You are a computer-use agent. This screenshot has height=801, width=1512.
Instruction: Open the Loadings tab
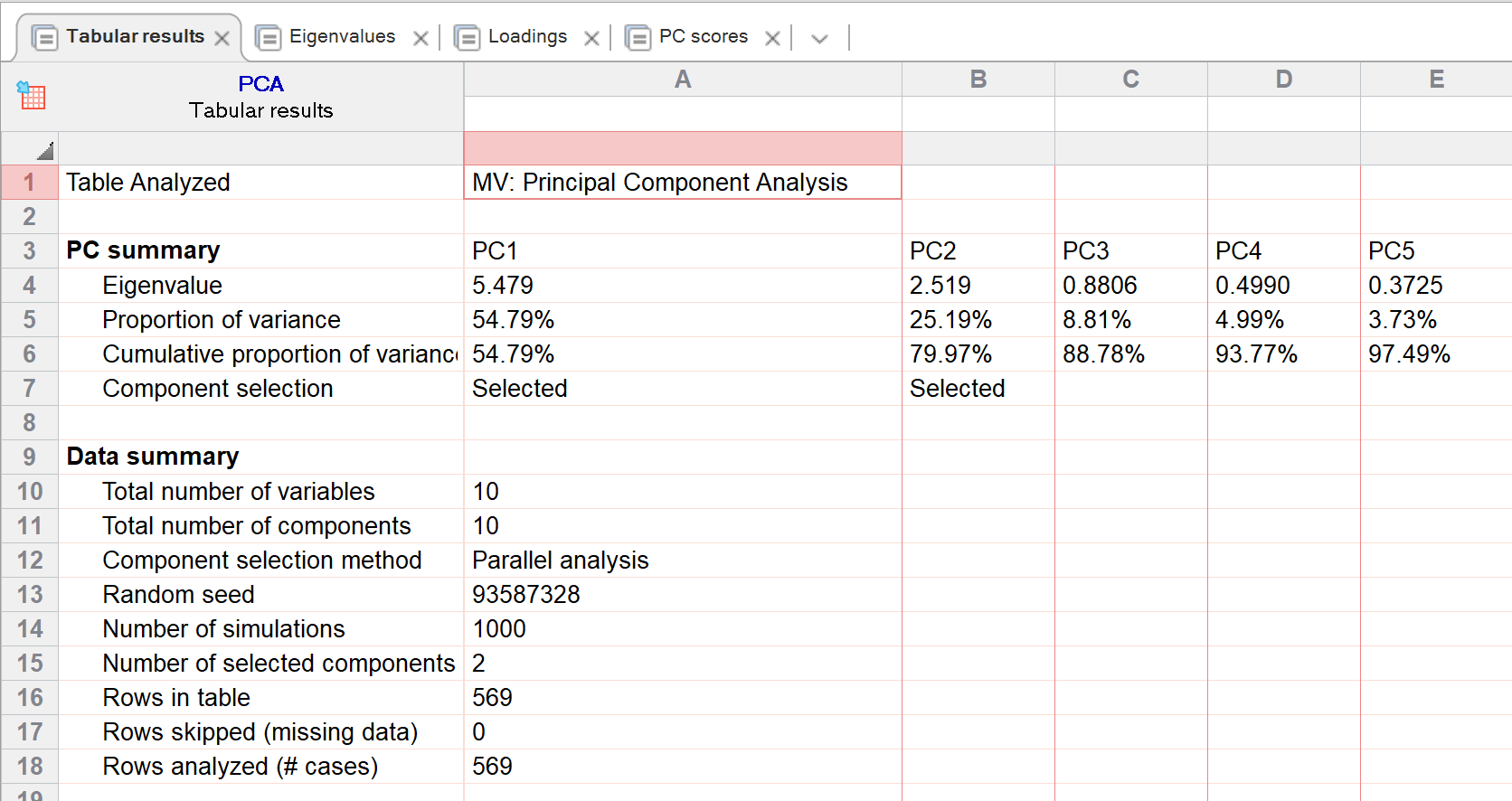[527, 36]
